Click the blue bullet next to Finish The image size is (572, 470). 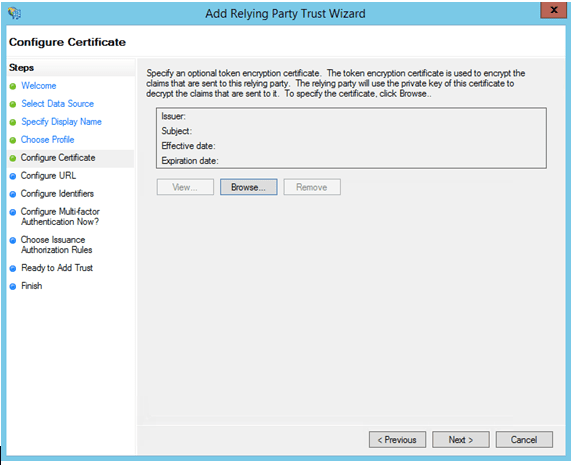(13, 286)
